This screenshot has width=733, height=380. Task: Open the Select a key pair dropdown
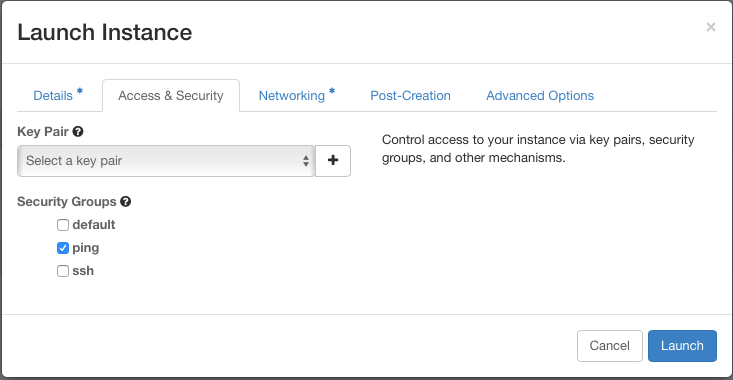166,161
